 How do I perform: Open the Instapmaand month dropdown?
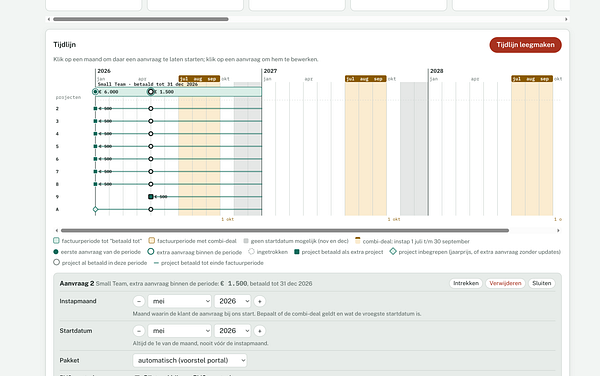[179, 301]
